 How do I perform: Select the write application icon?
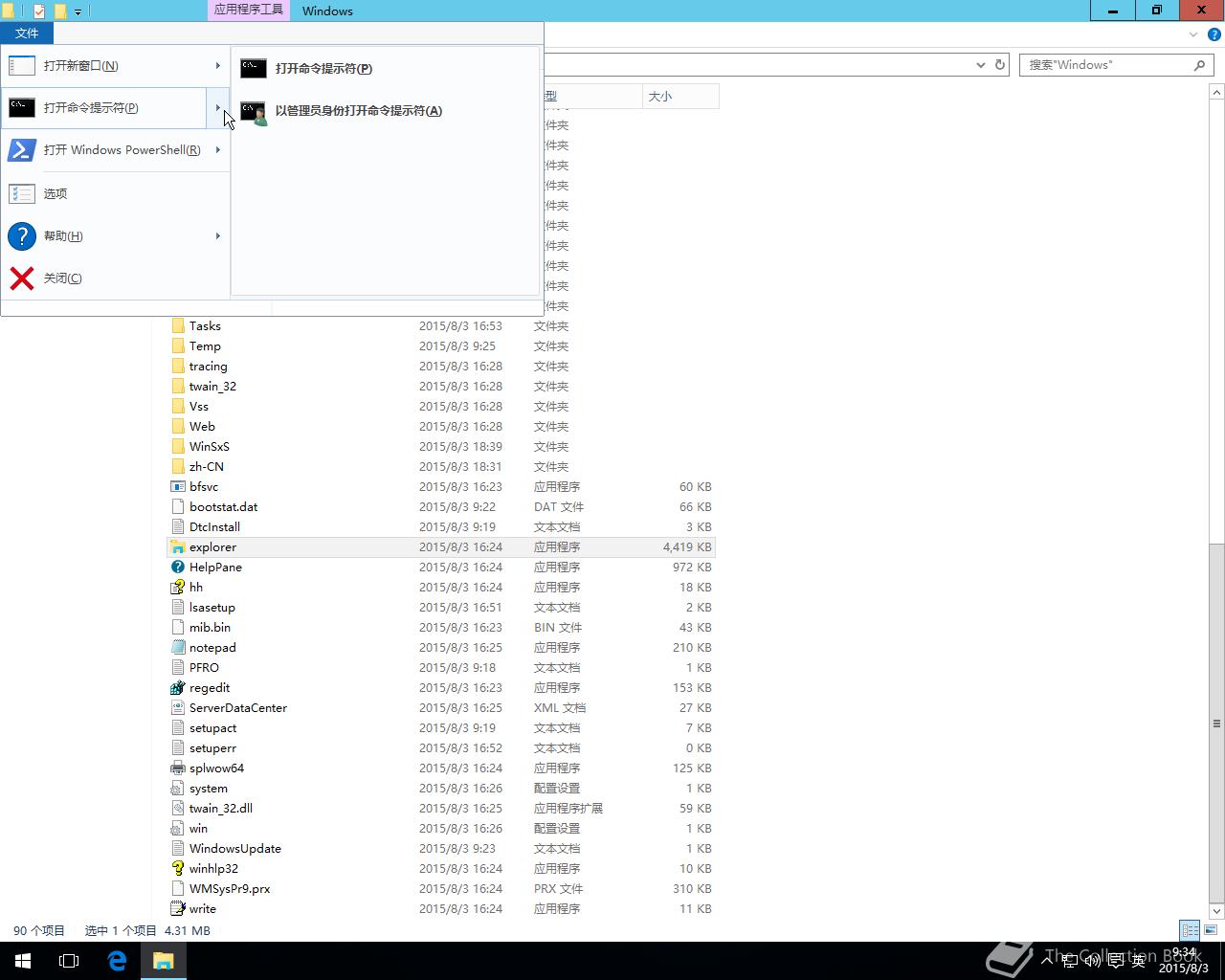click(178, 909)
